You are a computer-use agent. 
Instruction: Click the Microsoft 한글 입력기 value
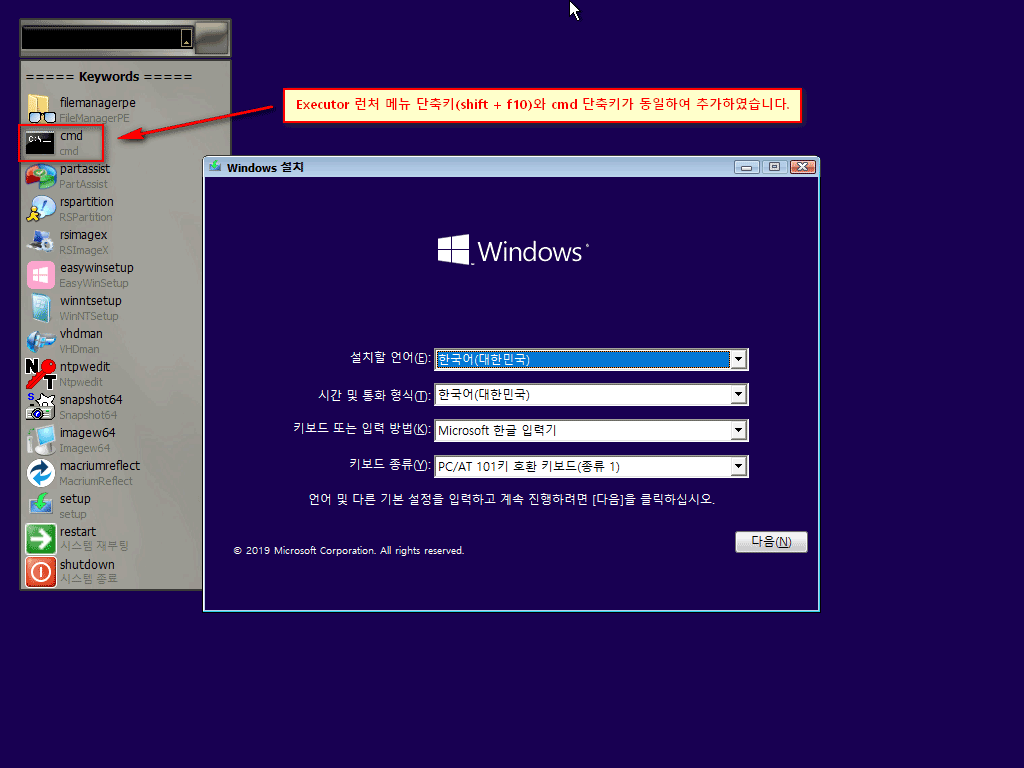[497, 430]
